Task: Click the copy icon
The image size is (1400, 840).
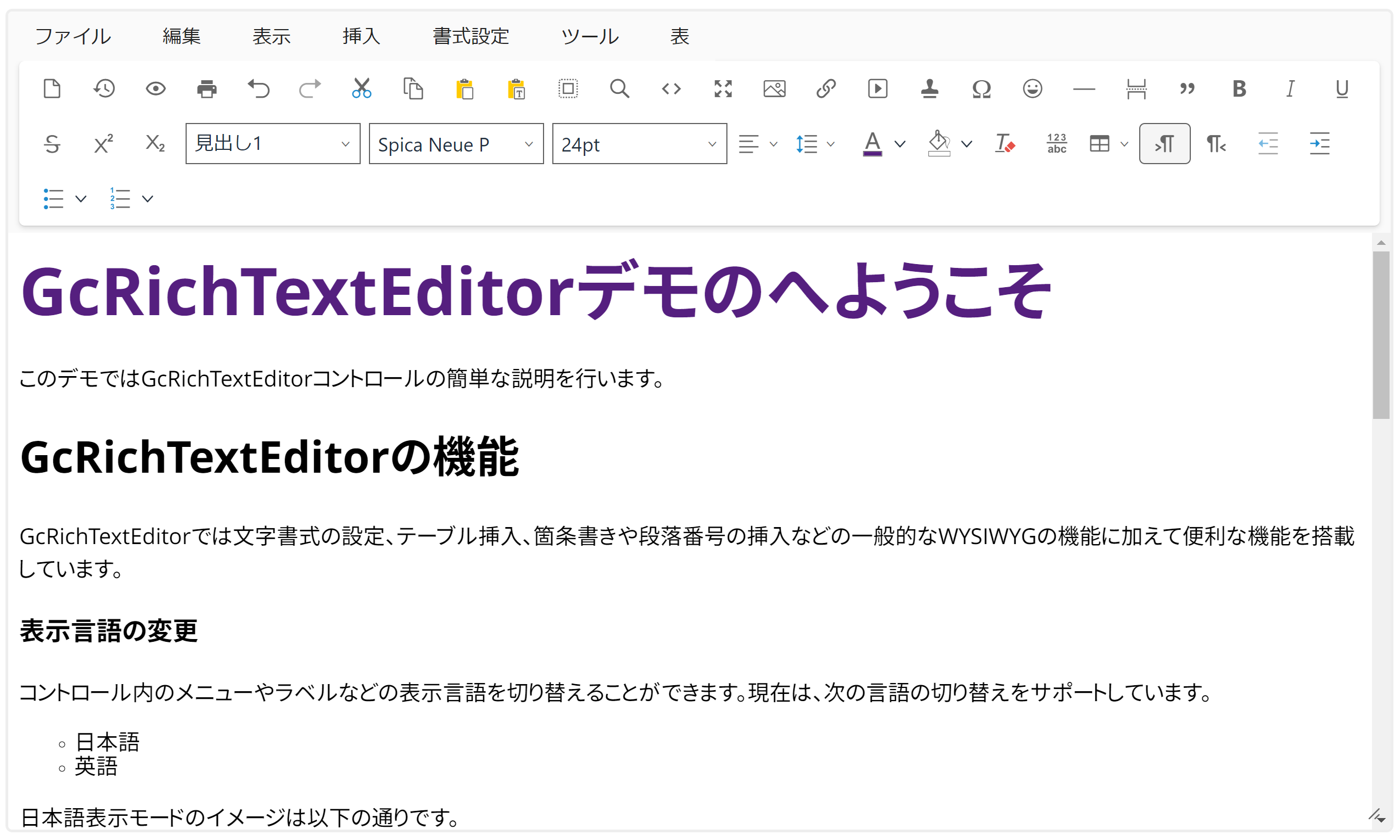Action: (413, 89)
